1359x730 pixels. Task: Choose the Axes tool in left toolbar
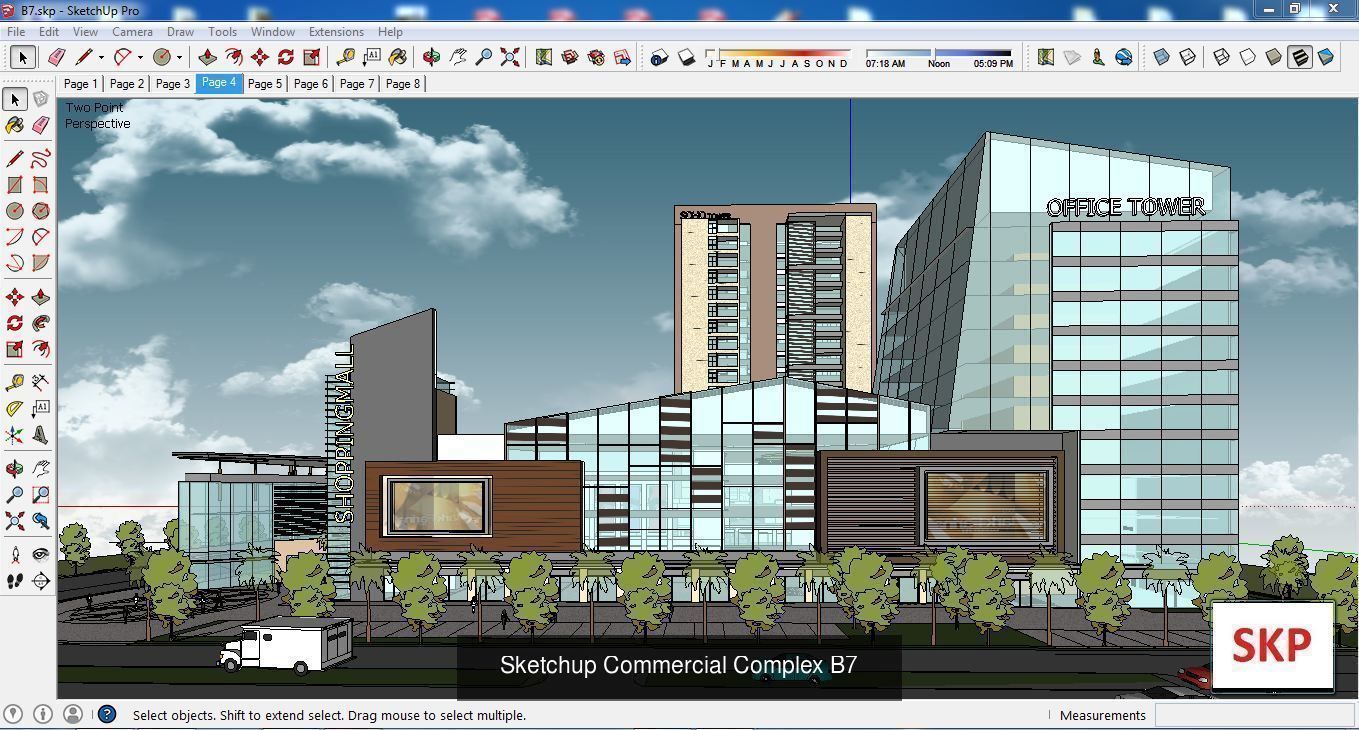click(15, 435)
